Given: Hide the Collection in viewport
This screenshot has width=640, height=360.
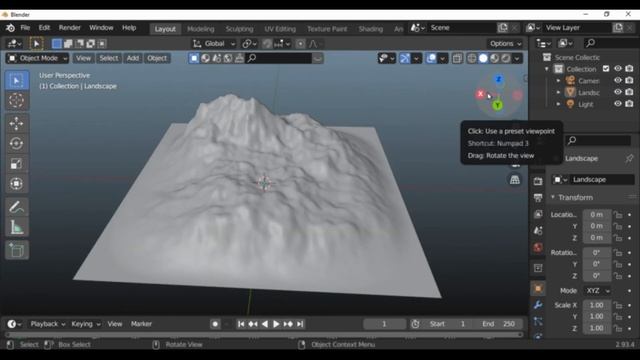Looking at the screenshot, I should tap(618, 69).
